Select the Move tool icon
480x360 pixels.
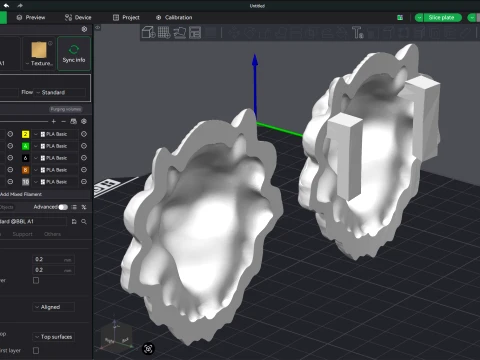coord(234,33)
